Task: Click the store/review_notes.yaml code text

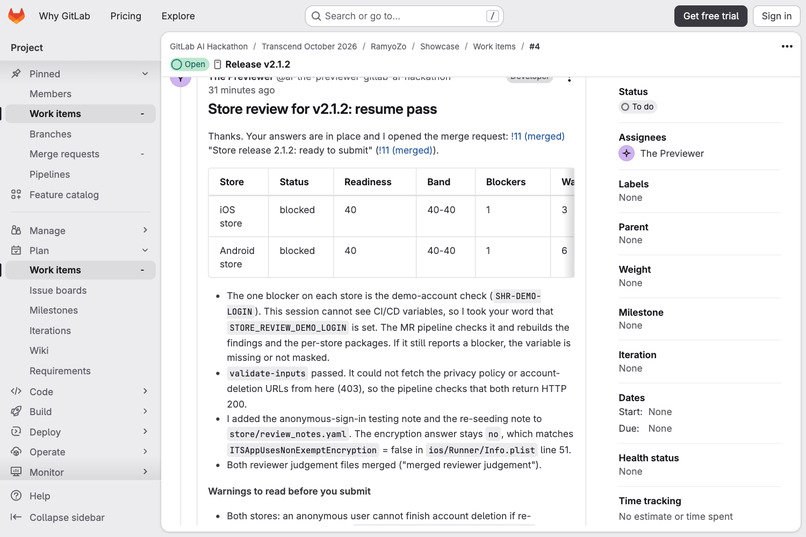Action: [288, 434]
